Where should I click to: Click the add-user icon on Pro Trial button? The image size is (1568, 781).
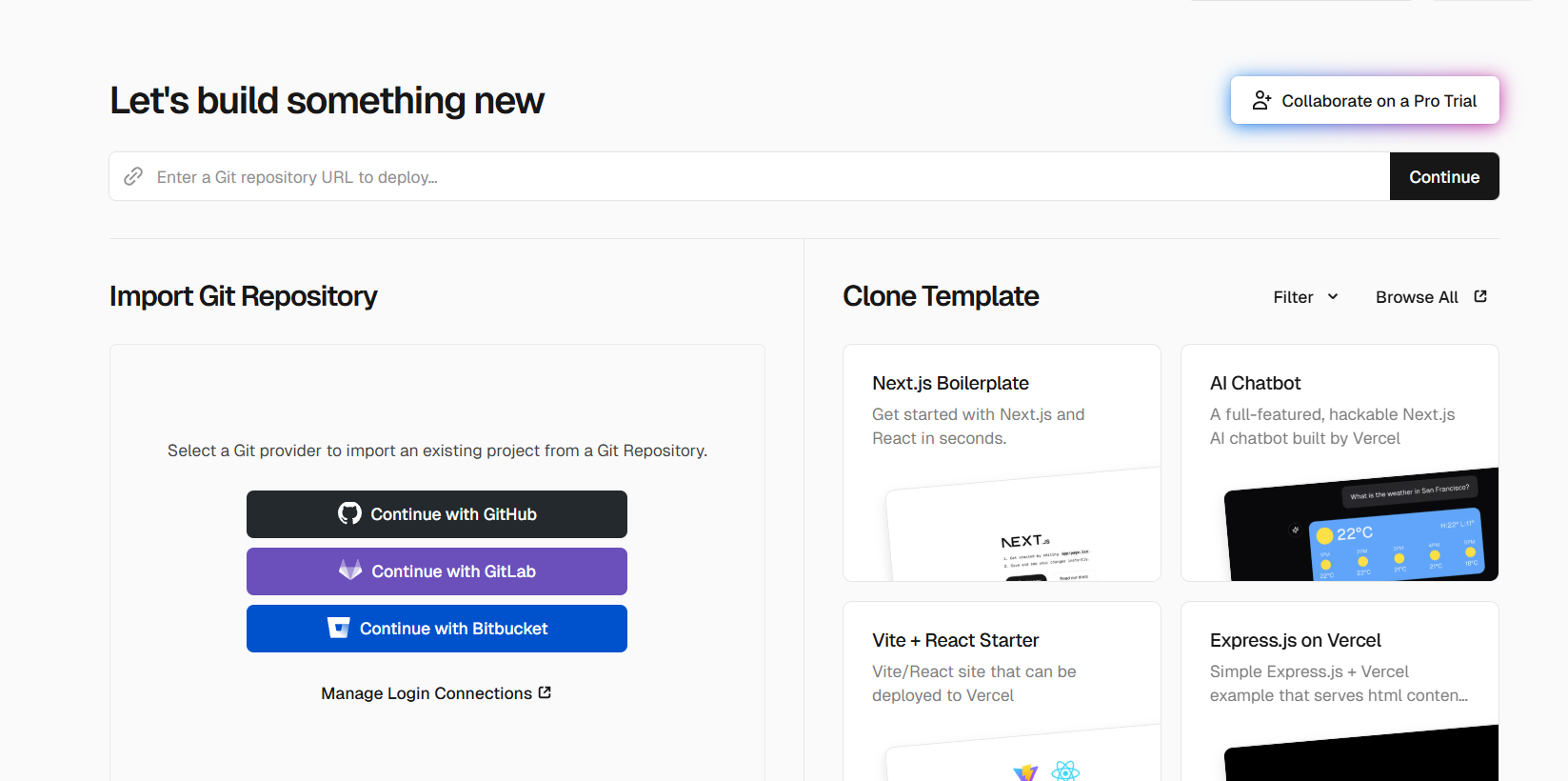click(x=1261, y=100)
